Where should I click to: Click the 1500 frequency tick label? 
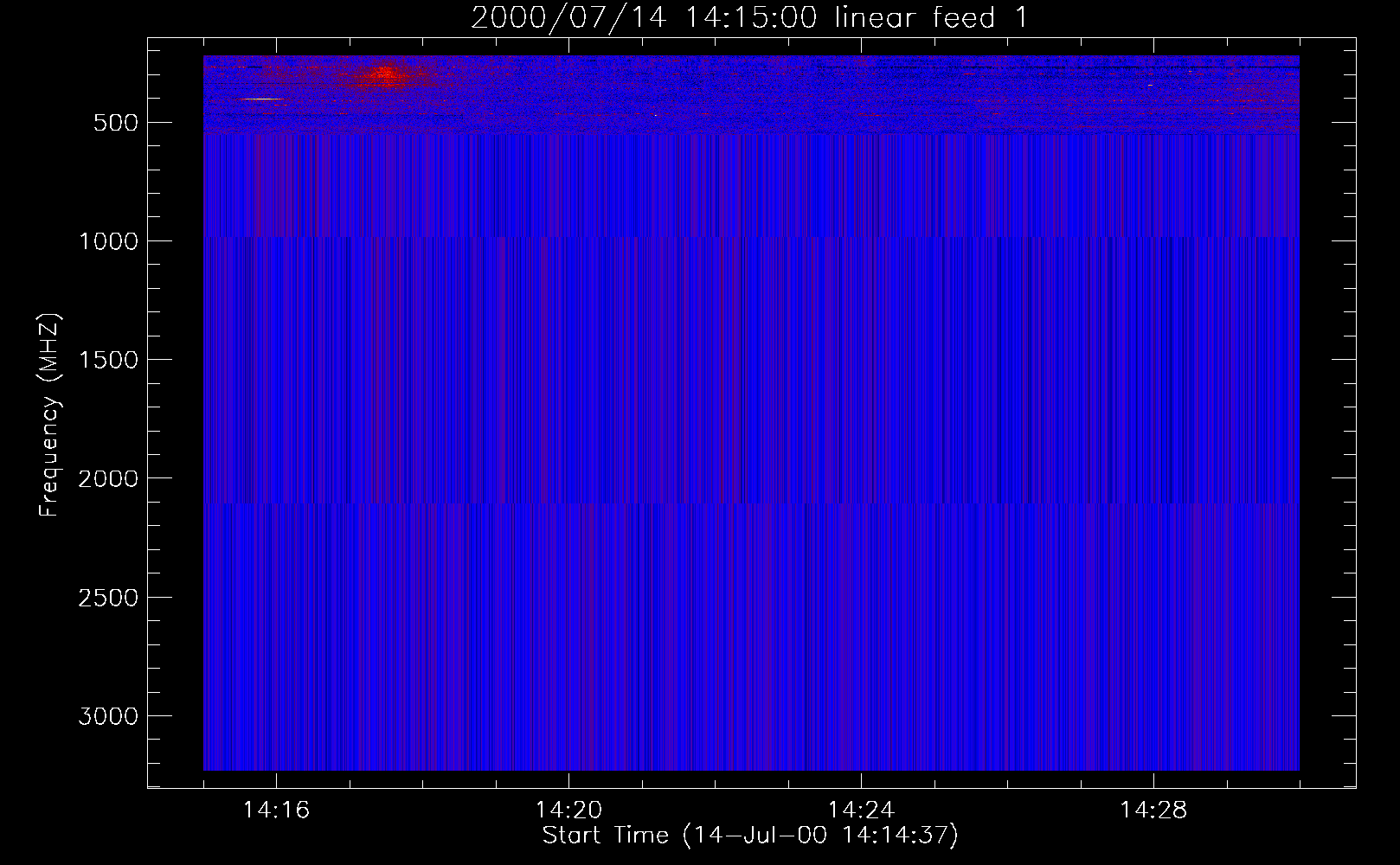[108, 360]
